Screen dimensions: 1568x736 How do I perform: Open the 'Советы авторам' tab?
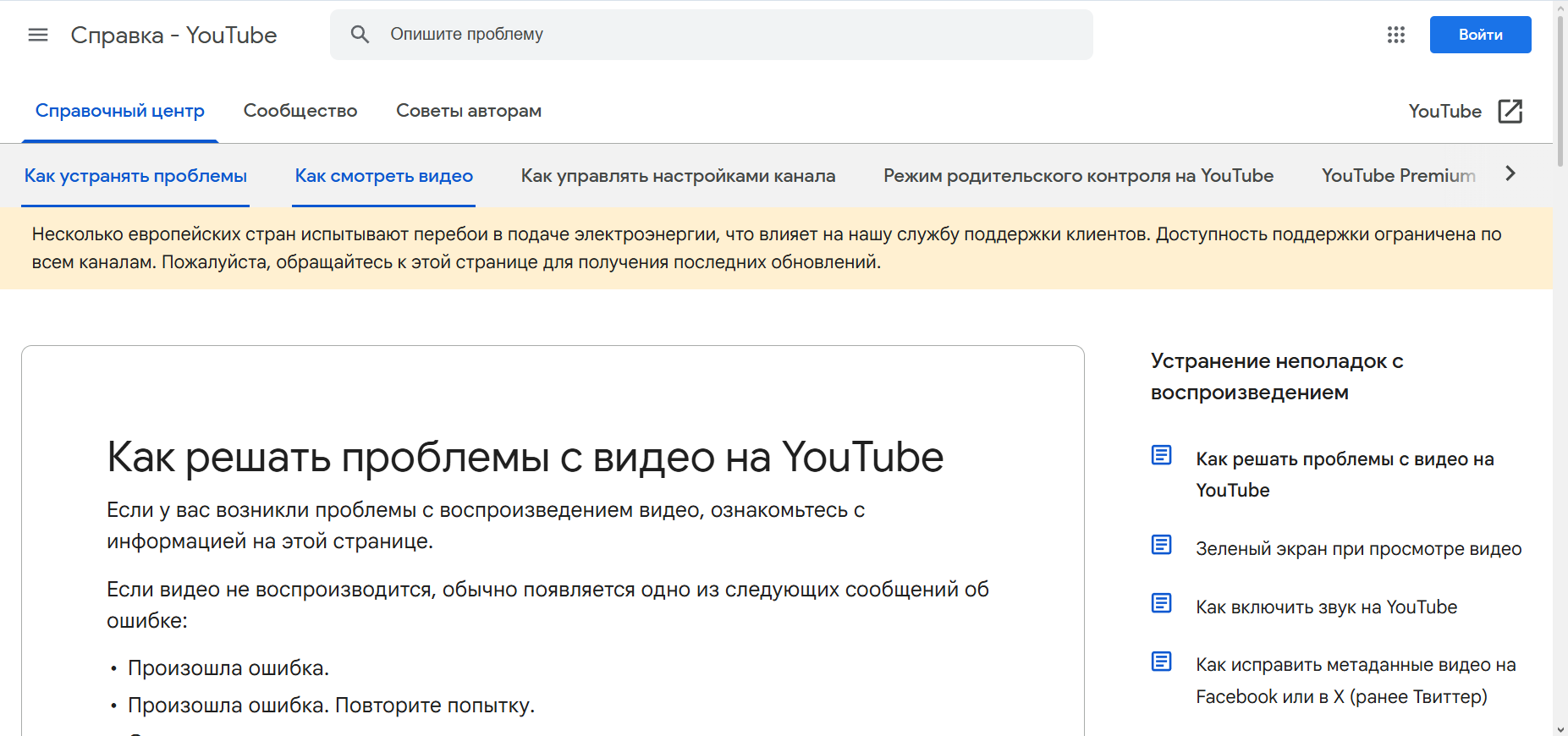[469, 111]
